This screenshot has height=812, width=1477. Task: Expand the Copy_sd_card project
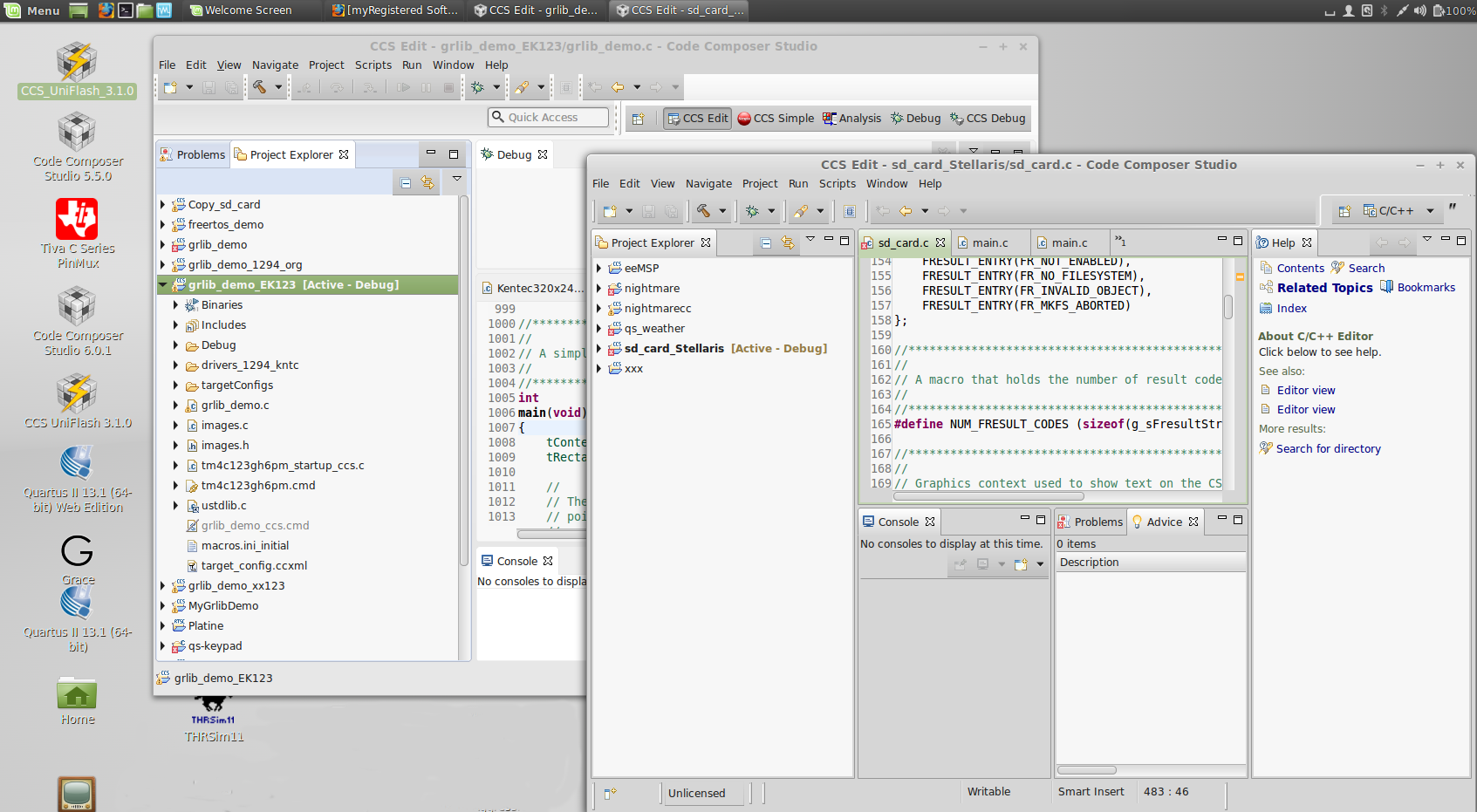click(x=163, y=205)
